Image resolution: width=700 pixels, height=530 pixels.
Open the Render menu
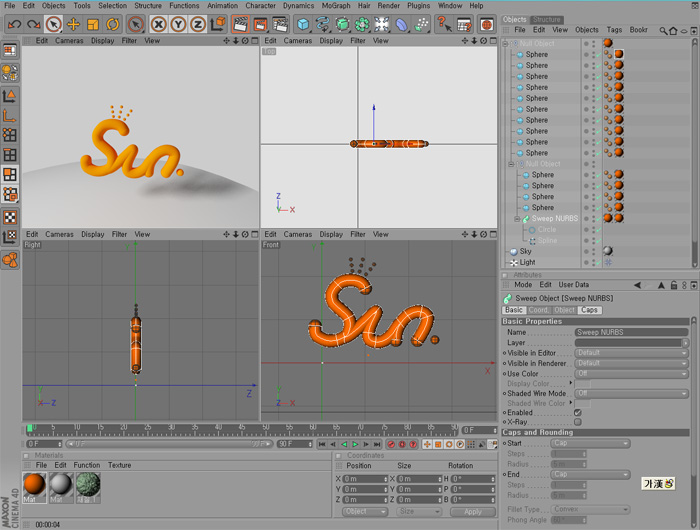point(388,6)
